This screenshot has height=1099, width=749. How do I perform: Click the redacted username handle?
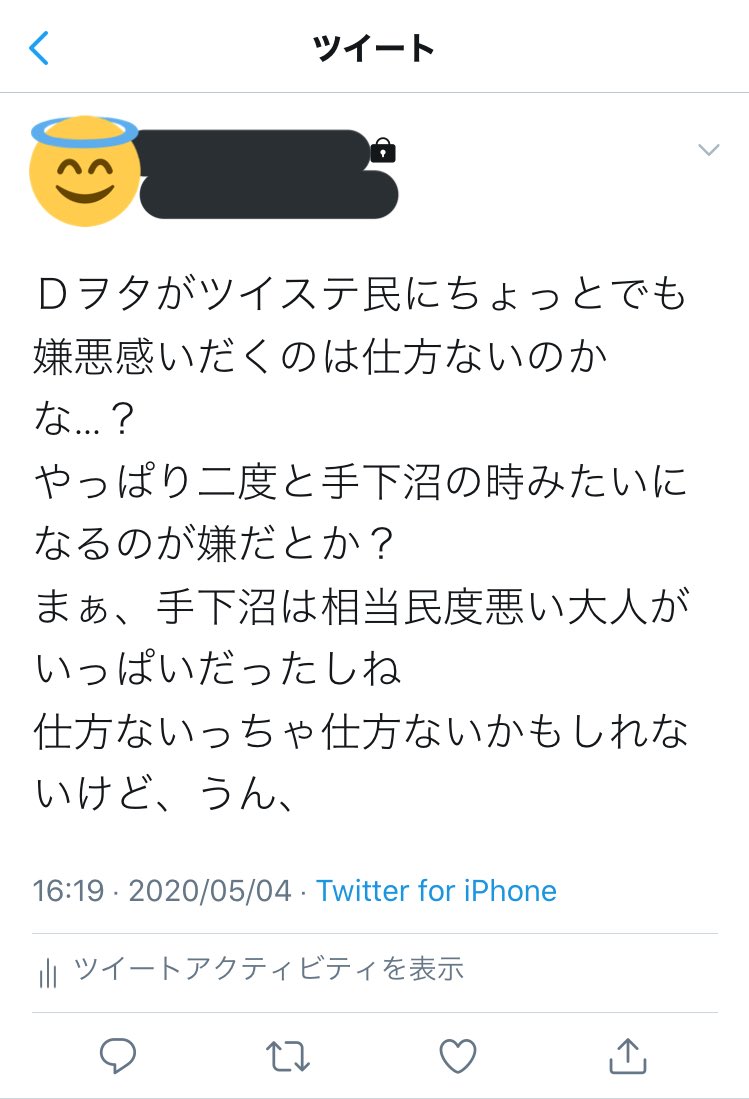pos(269,195)
